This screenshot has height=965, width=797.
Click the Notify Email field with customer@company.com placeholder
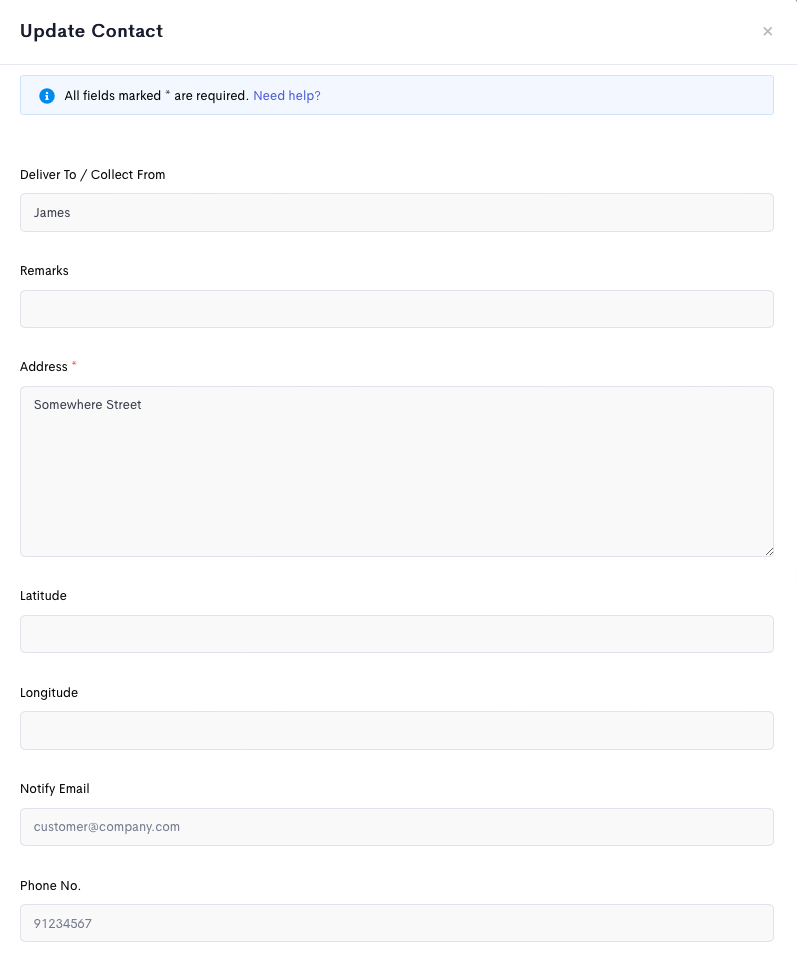(x=397, y=827)
